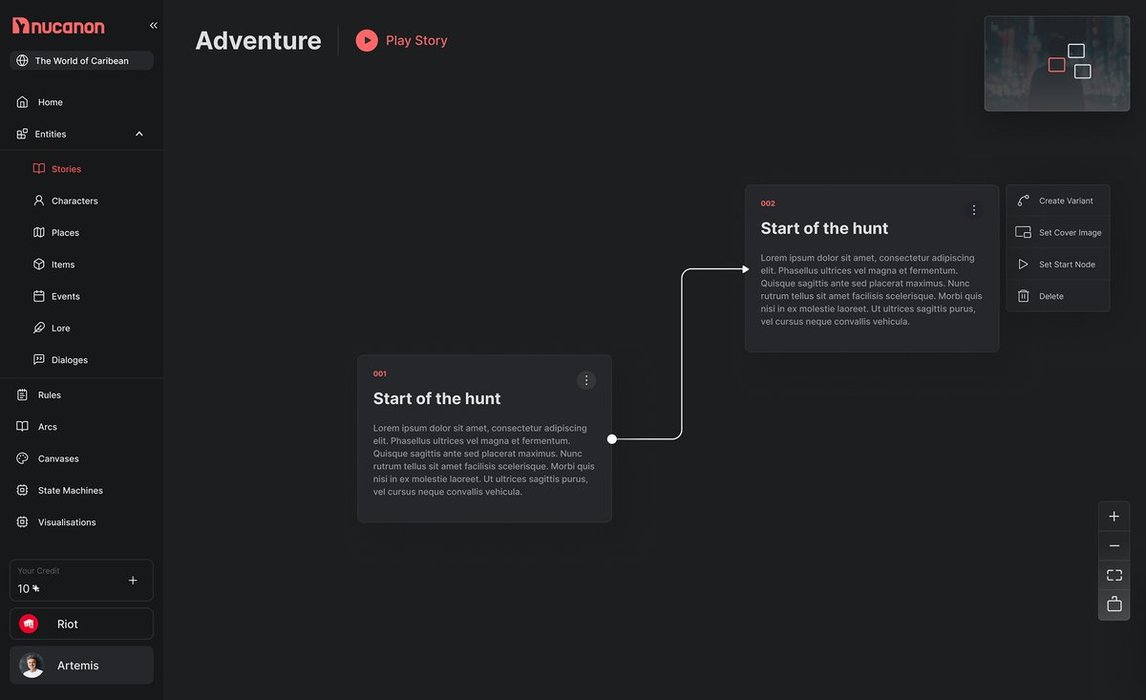1146x700 pixels.
Task: Go to State Machines page
Action: click(x=70, y=490)
